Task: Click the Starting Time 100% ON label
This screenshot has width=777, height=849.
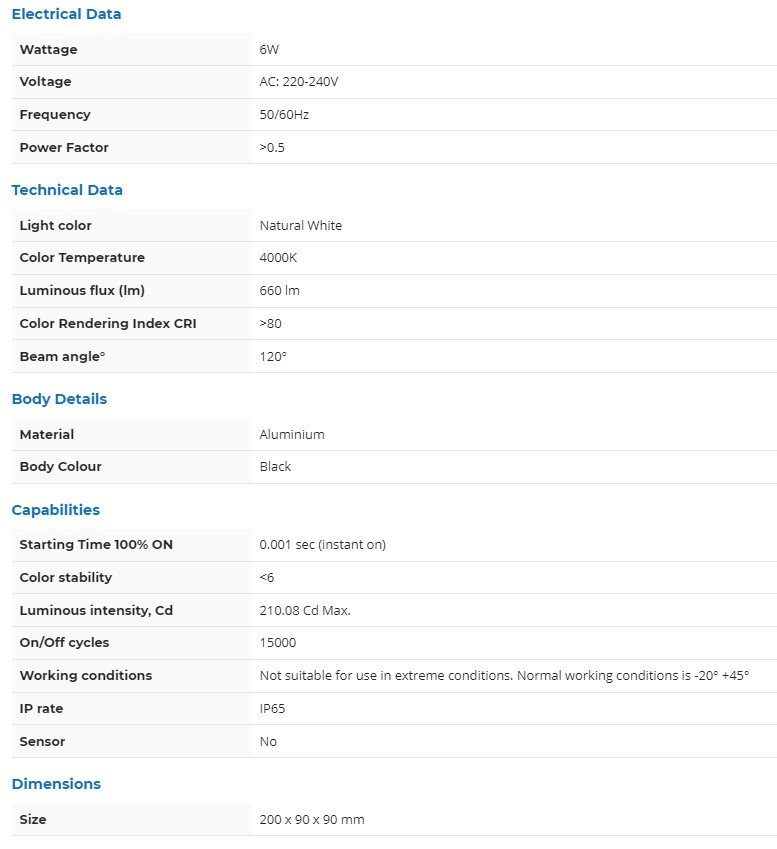Action: point(96,545)
